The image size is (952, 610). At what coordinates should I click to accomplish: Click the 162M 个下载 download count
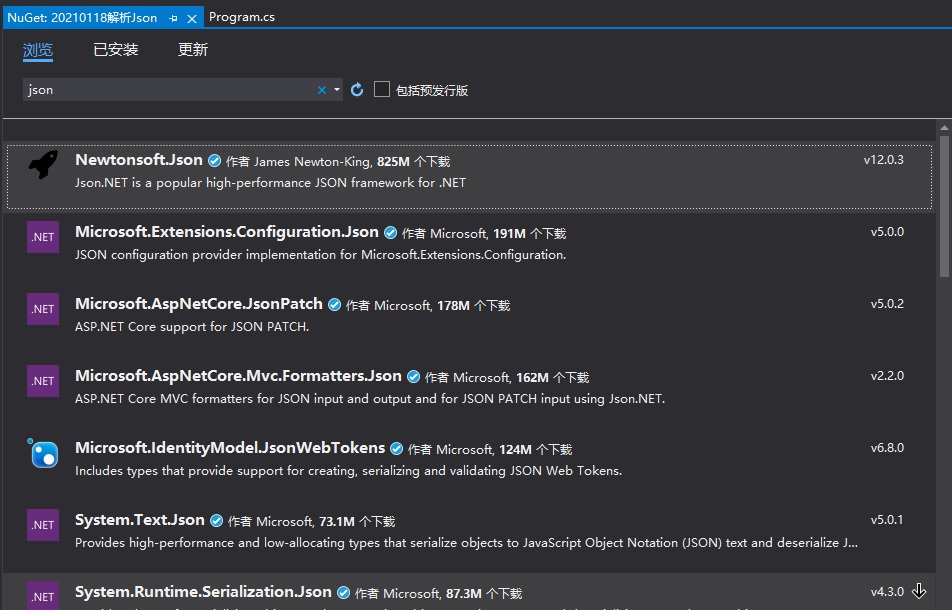point(552,378)
